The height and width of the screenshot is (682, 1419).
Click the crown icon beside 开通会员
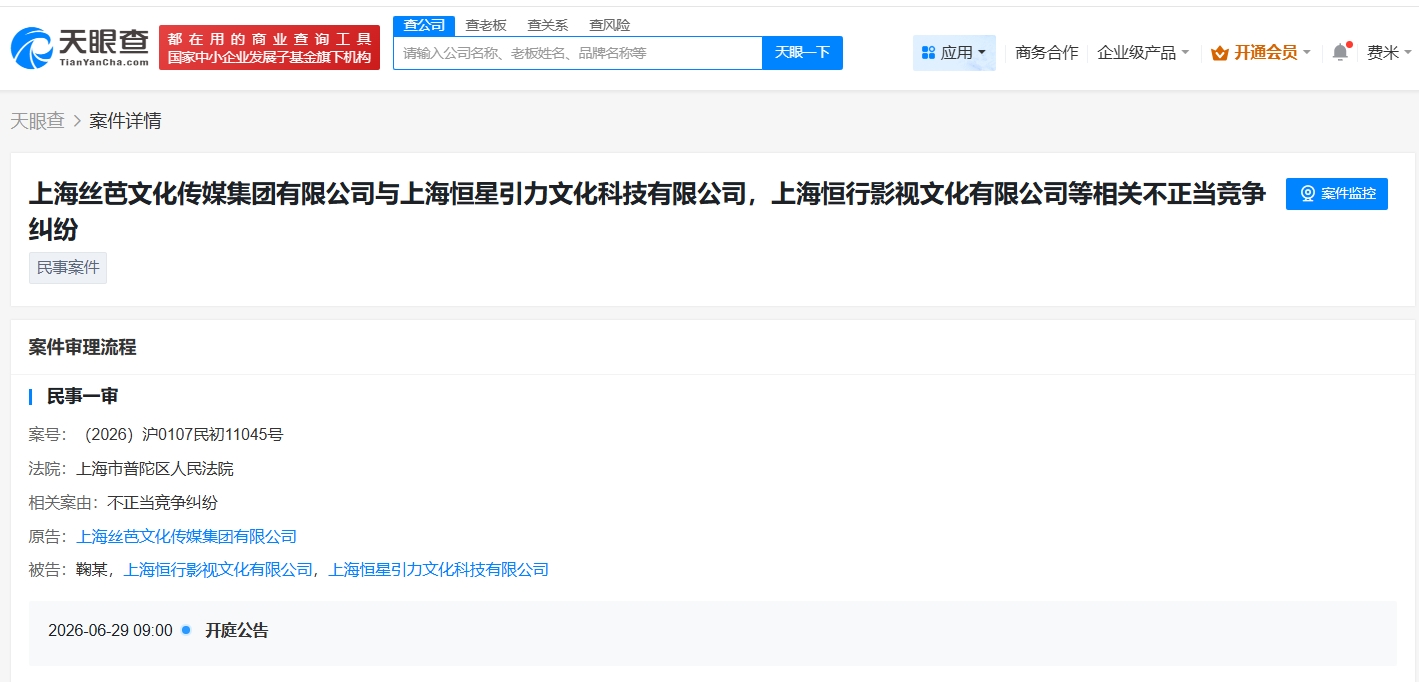[x=1219, y=53]
